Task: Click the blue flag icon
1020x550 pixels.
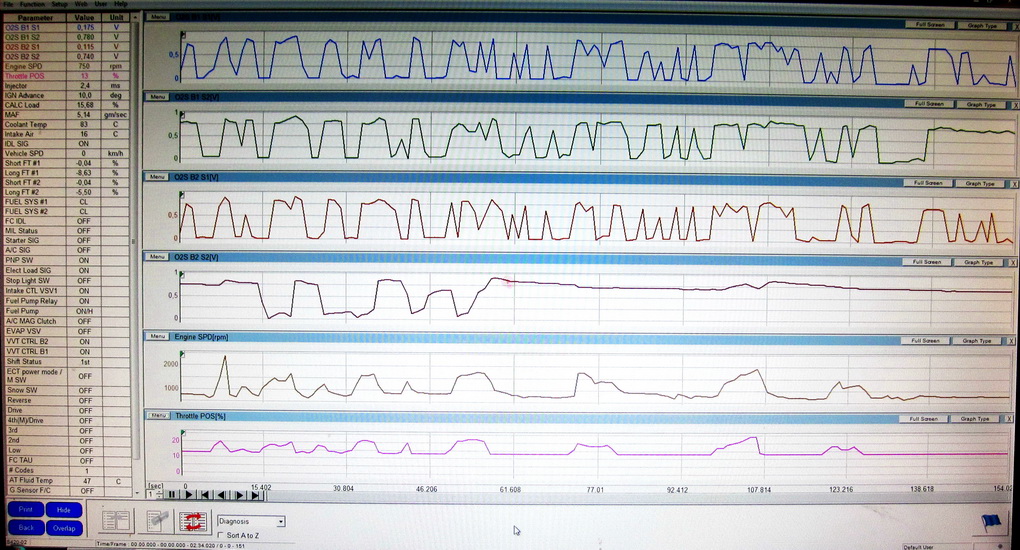Action: point(993,524)
